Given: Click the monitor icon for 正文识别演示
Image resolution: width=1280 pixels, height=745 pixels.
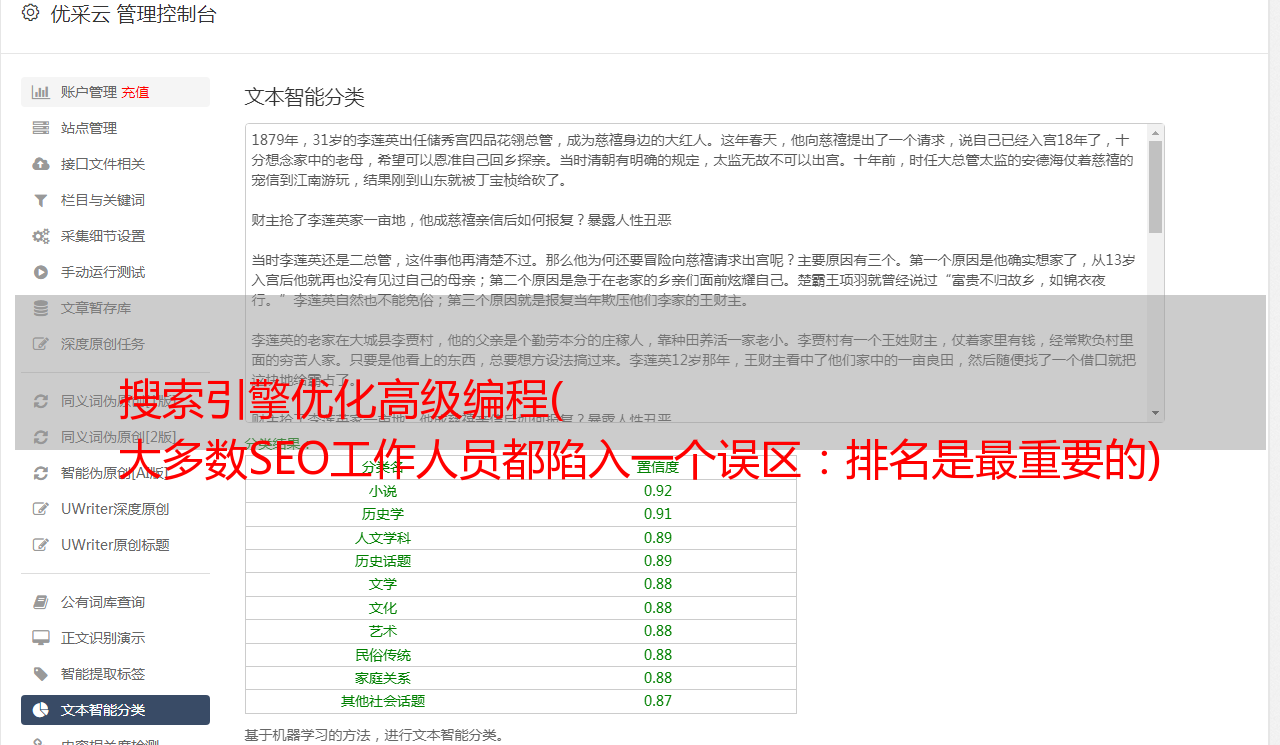Looking at the screenshot, I should coord(41,638).
